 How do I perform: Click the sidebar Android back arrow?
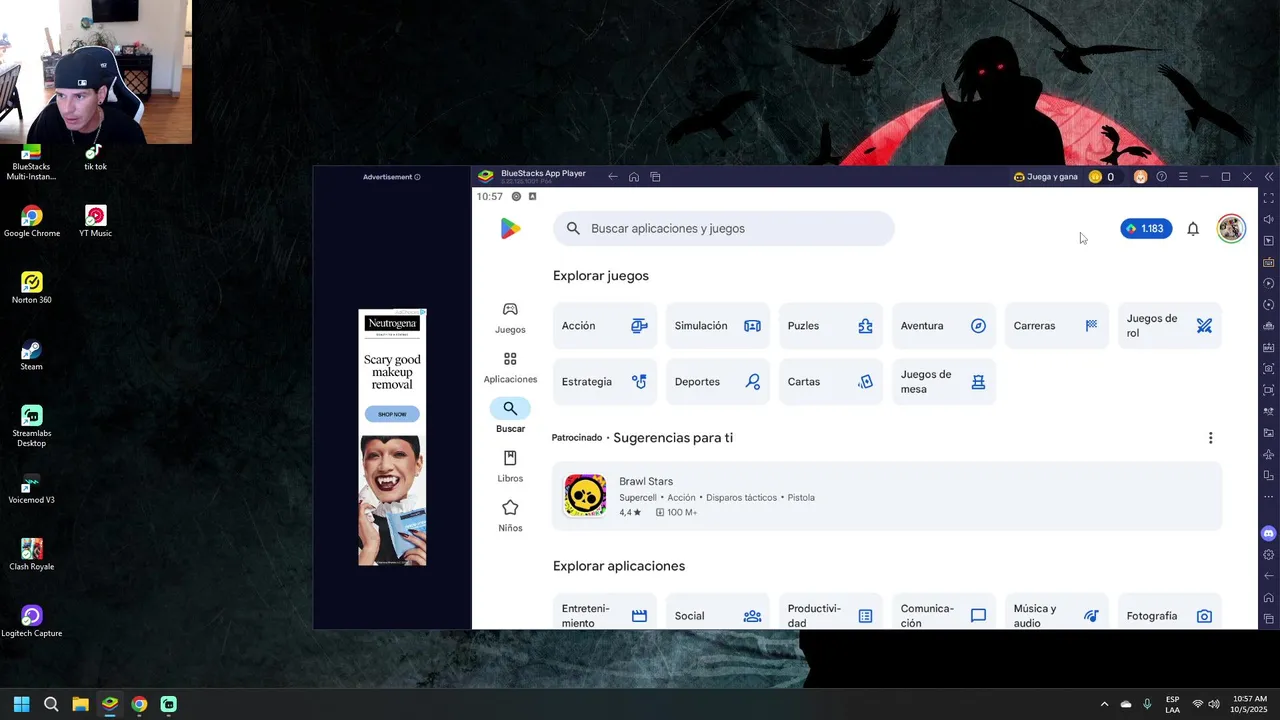click(1269, 576)
